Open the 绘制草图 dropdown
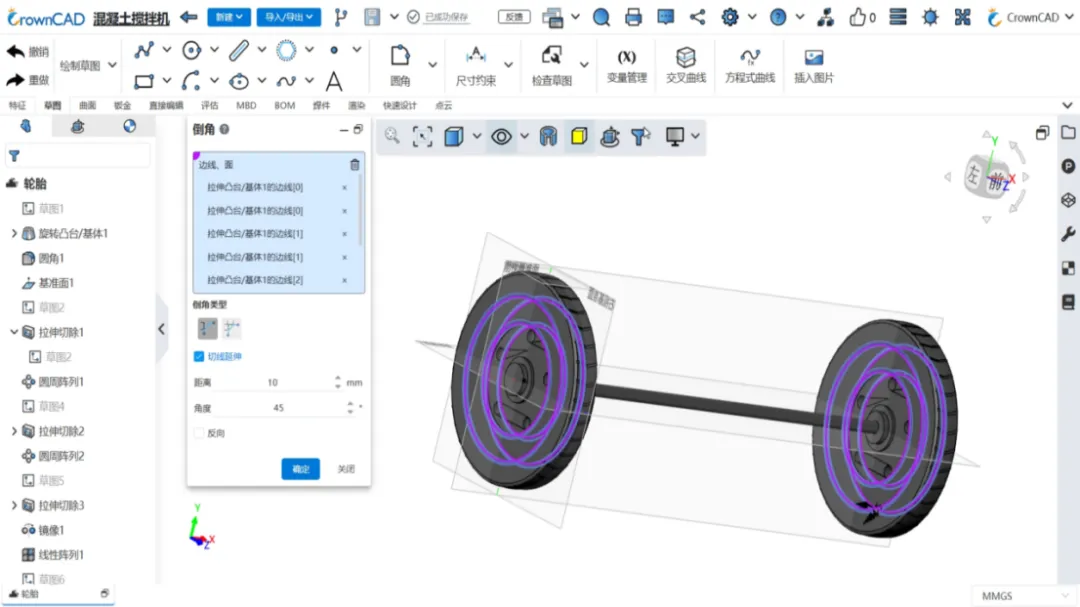Screen dimensions: 1080x607 click(x=87, y=65)
